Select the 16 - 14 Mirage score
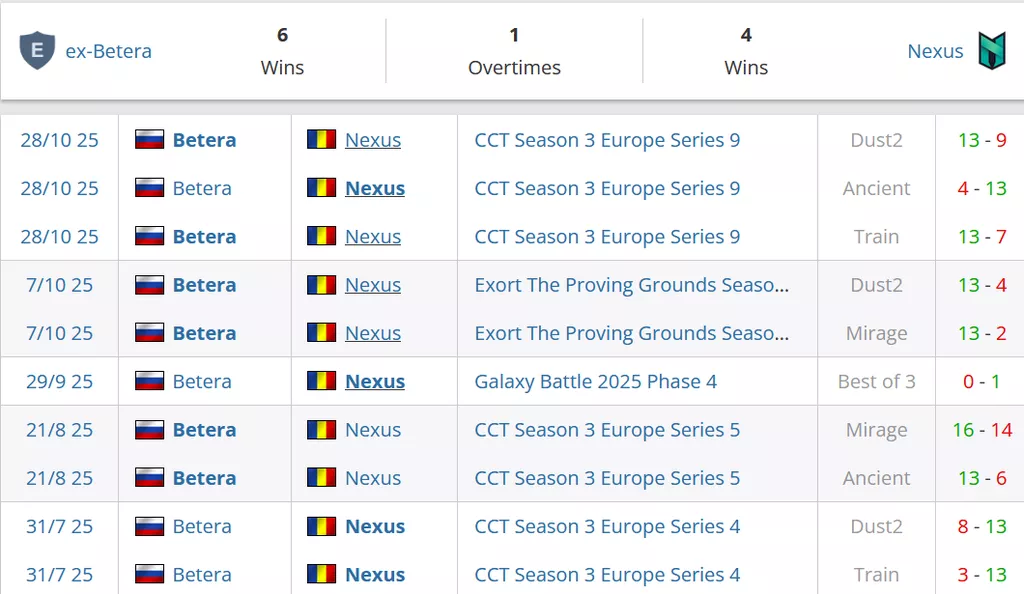The width and height of the screenshot is (1024, 594). pos(982,430)
